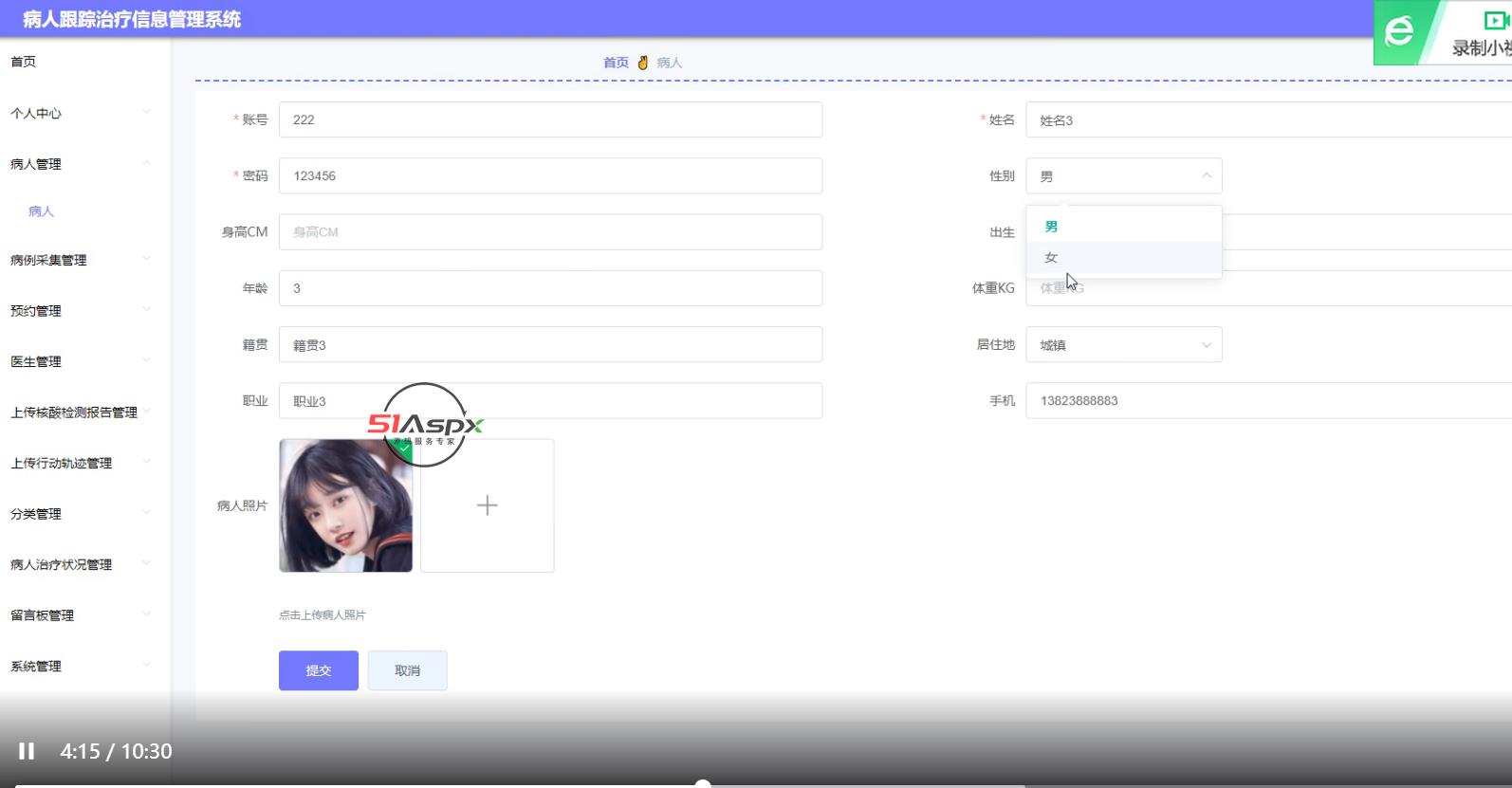This screenshot has height=788, width=1512.
Task: Open the 性别 dropdown
Action: point(1124,175)
